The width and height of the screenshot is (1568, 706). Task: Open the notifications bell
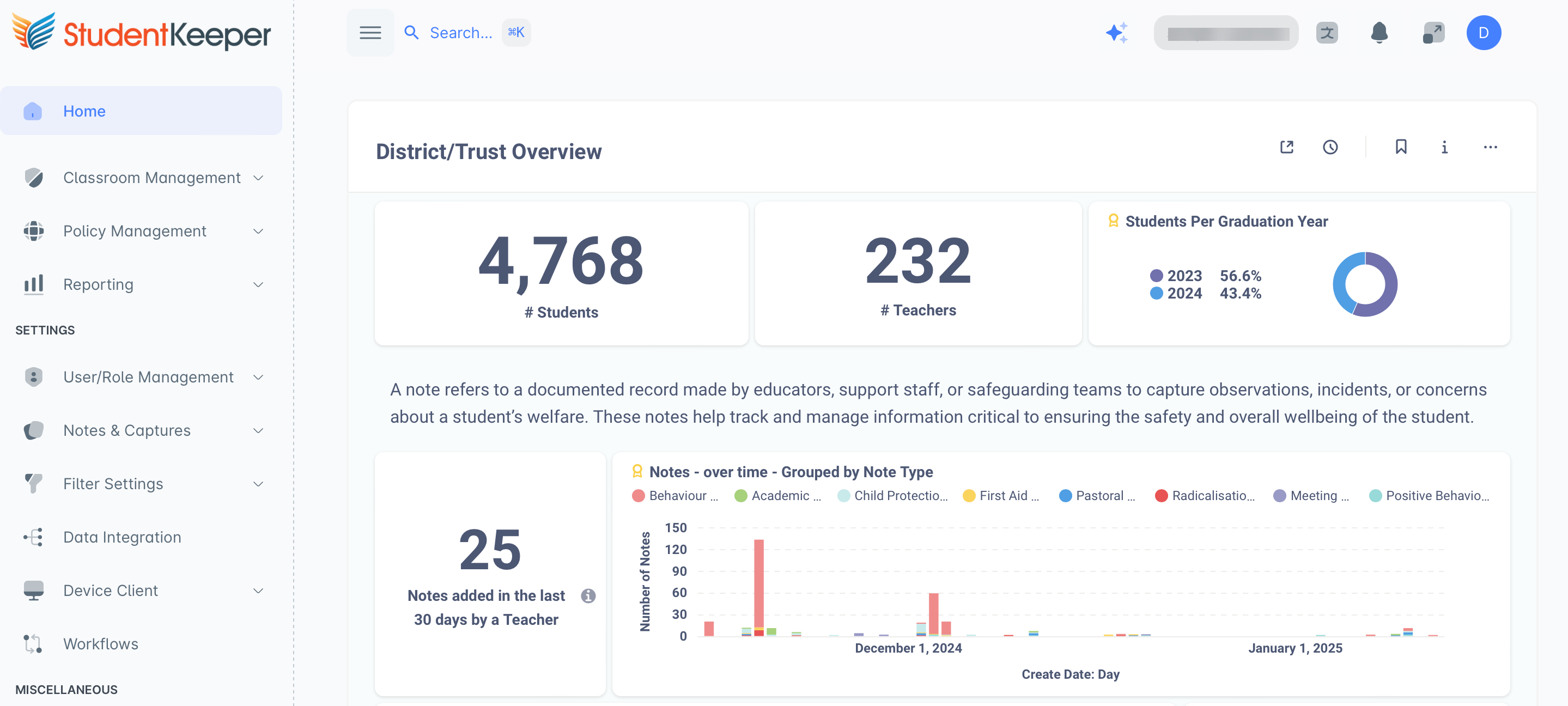point(1379,33)
